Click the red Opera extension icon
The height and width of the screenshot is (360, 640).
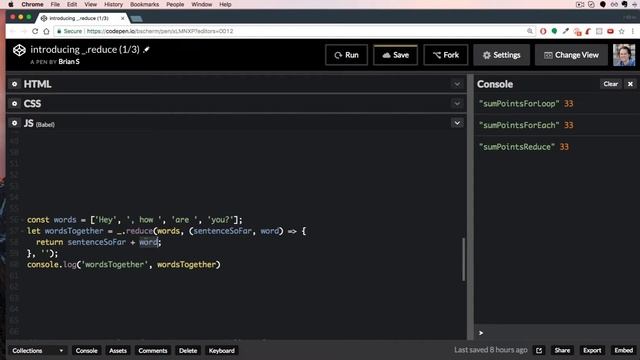[x=543, y=31]
